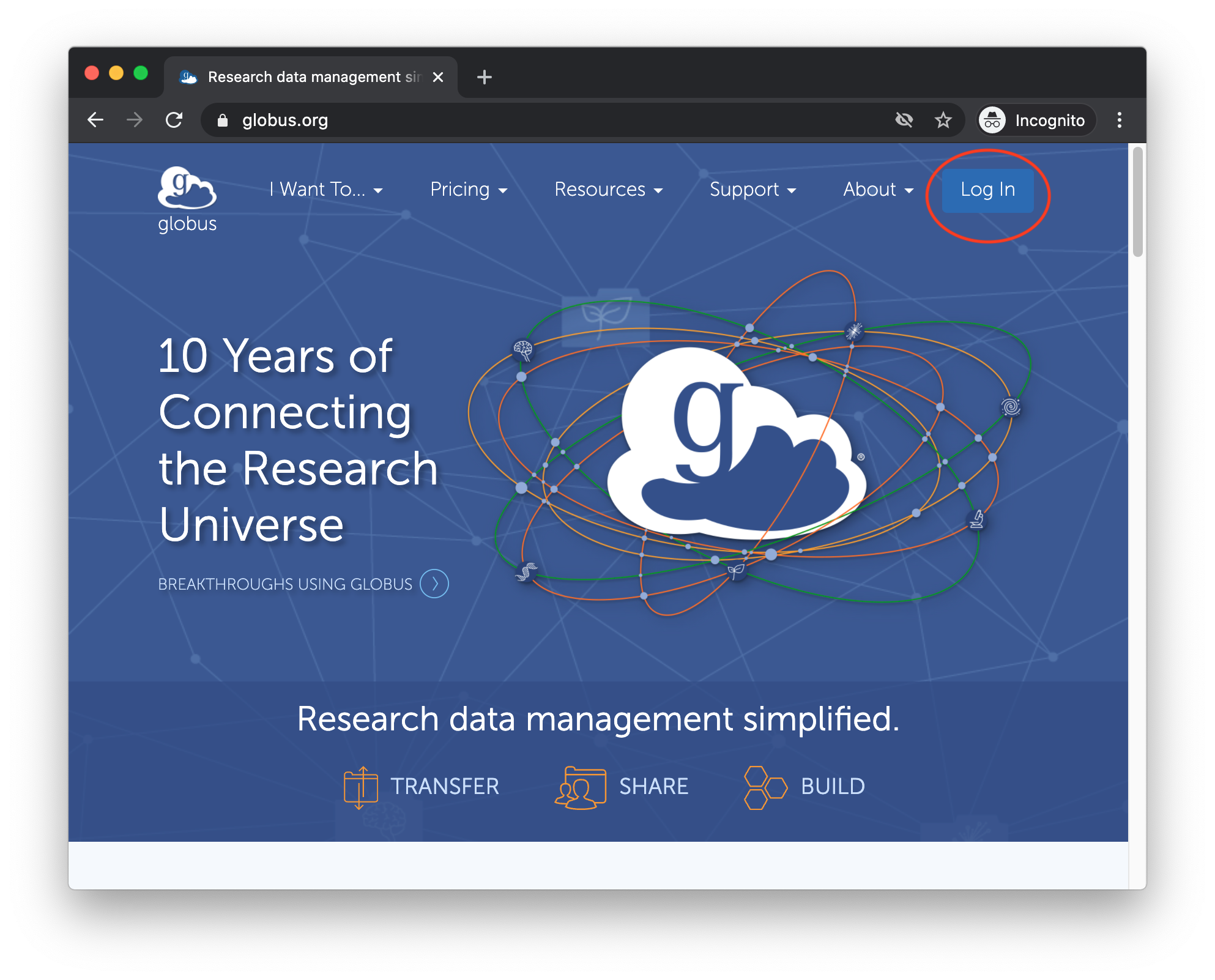Click the Share people folder icon
The height and width of the screenshot is (980, 1215).
(x=580, y=787)
